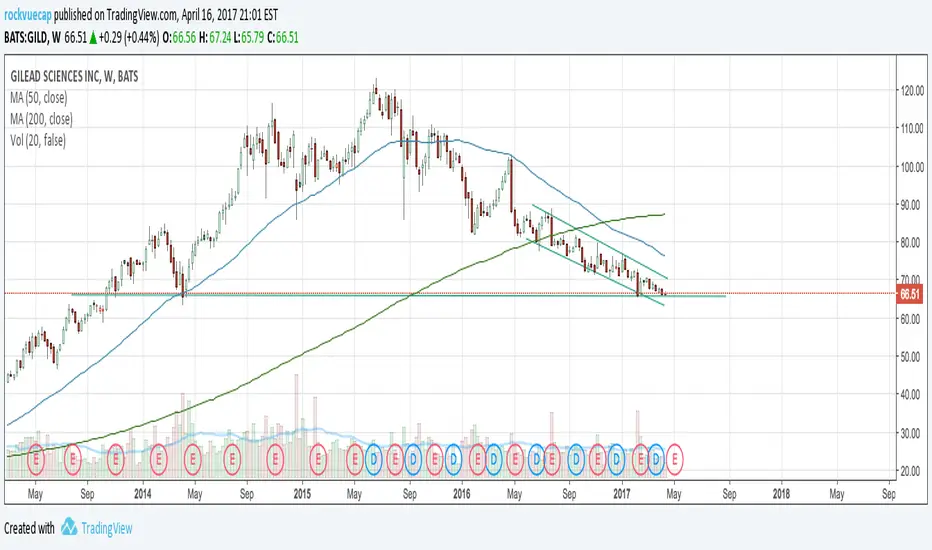Open the rockvuecap author profile link
This screenshot has width=932, height=550.
point(28,15)
